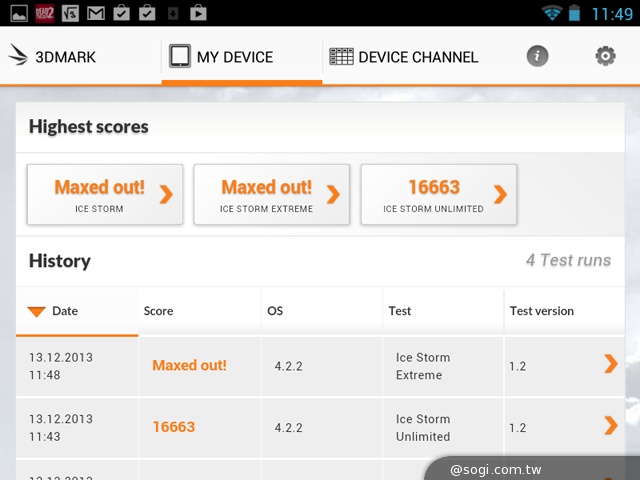The height and width of the screenshot is (480, 640).
Task: Switch to the Device Channel tab
Action: pyautogui.click(x=405, y=57)
